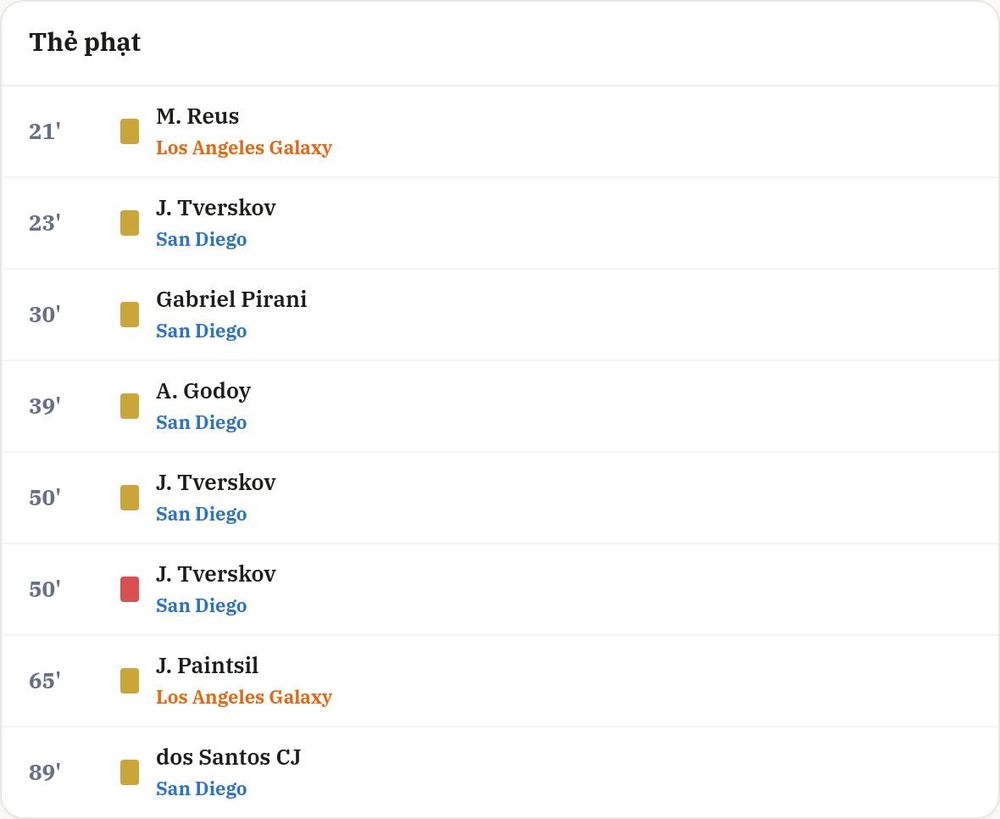Click Tverskov's second yellow card icon
1000x819 pixels.
click(x=129, y=498)
